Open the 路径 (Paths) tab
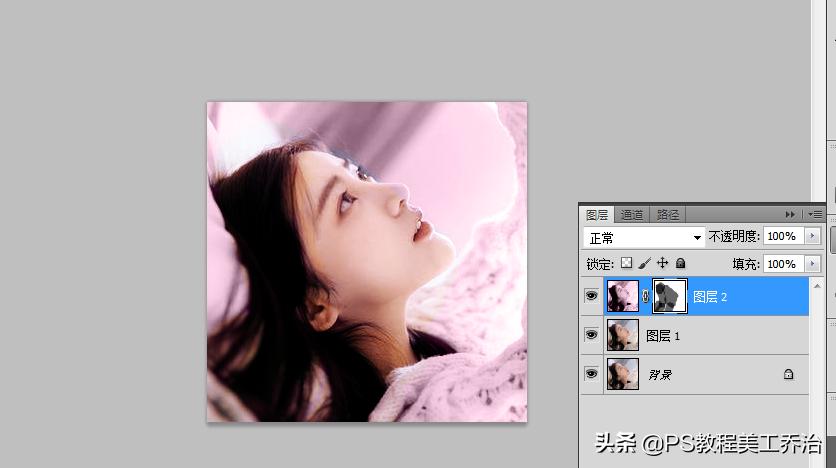The width and height of the screenshot is (836, 468). click(x=668, y=215)
